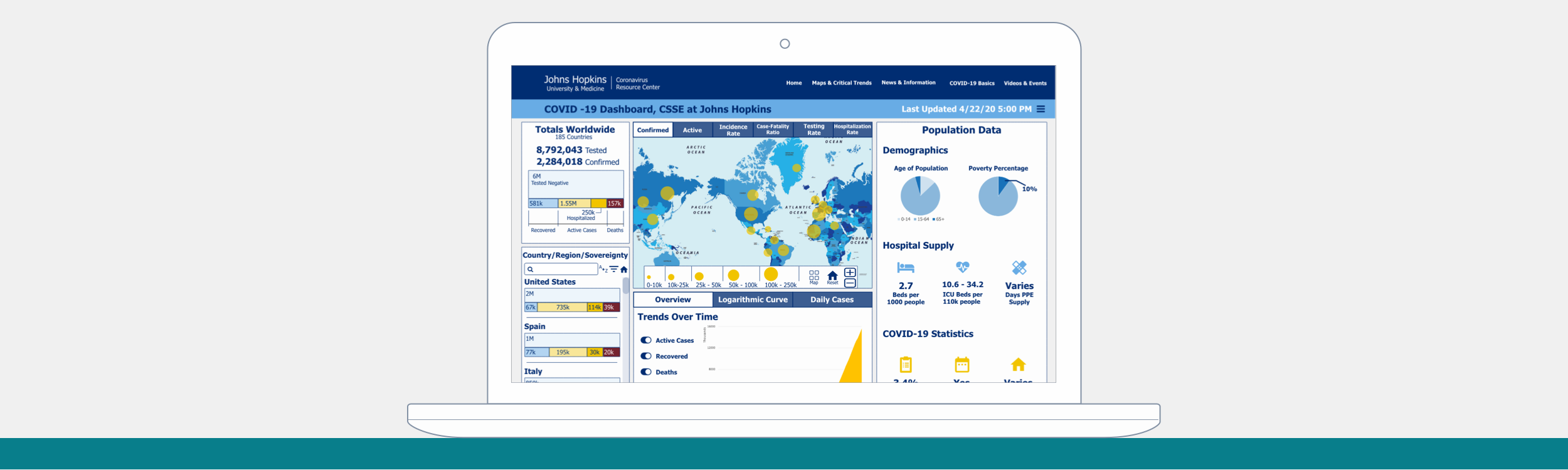
Task: Switch to Incidence Rate tab
Action: pos(733,130)
